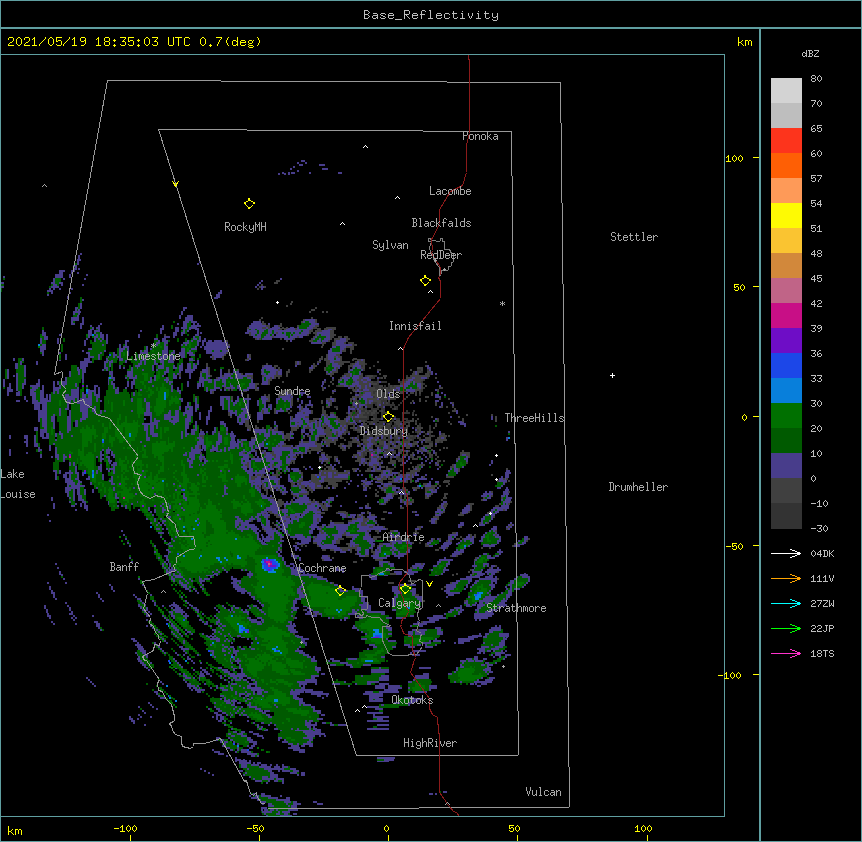Viewport: 862px width, 842px height.
Task: Pick the bright green 20-30 dBZ legend color
Action: point(786,416)
